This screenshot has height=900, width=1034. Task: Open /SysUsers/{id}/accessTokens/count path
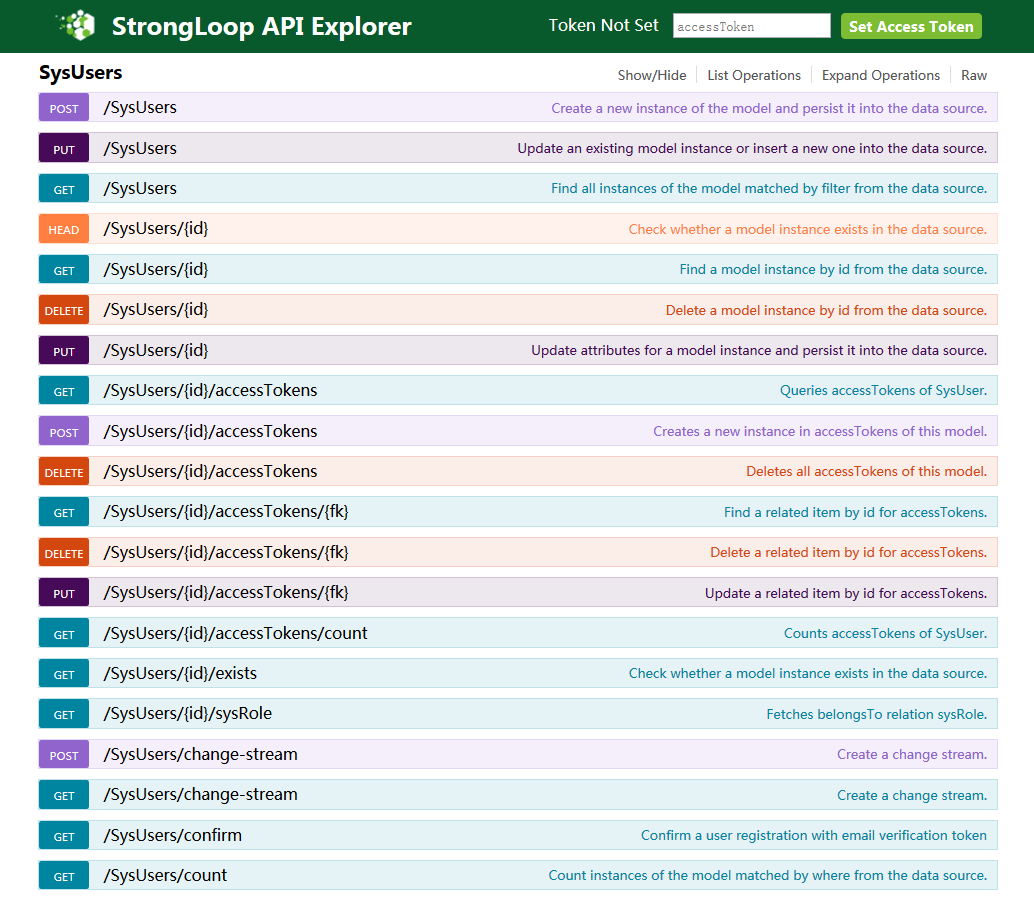click(x=235, y=633)
